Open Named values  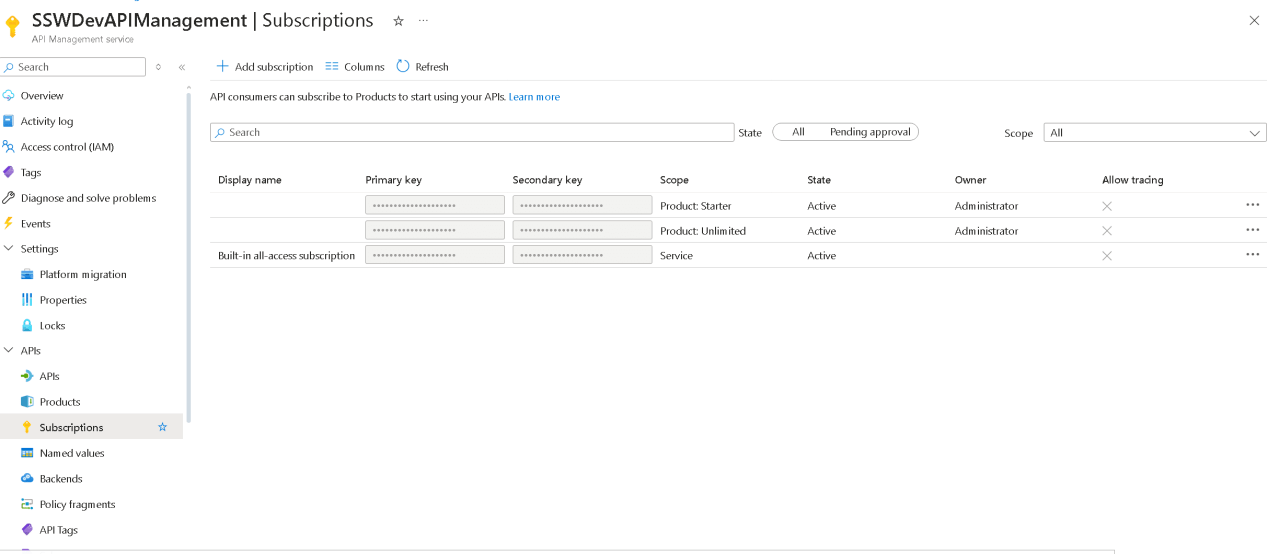point(72,453)
